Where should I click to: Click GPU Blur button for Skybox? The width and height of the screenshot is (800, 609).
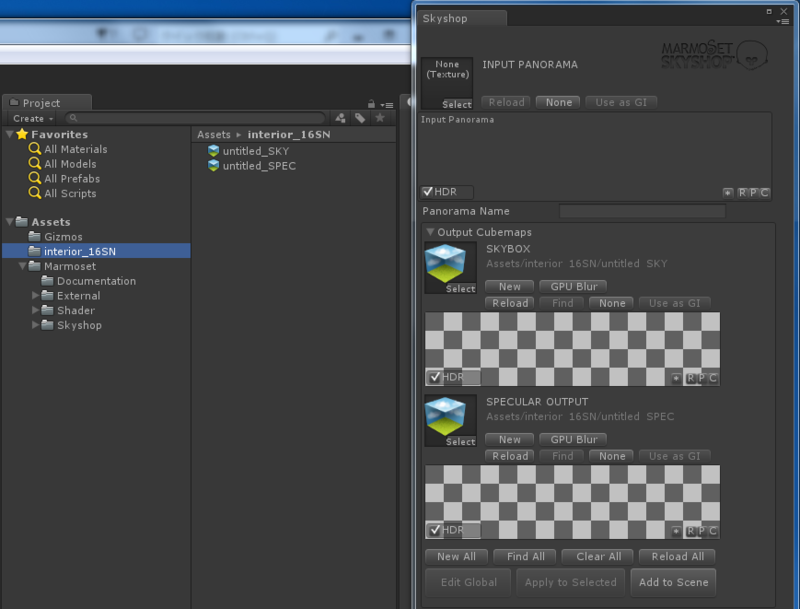click(573, 287)
